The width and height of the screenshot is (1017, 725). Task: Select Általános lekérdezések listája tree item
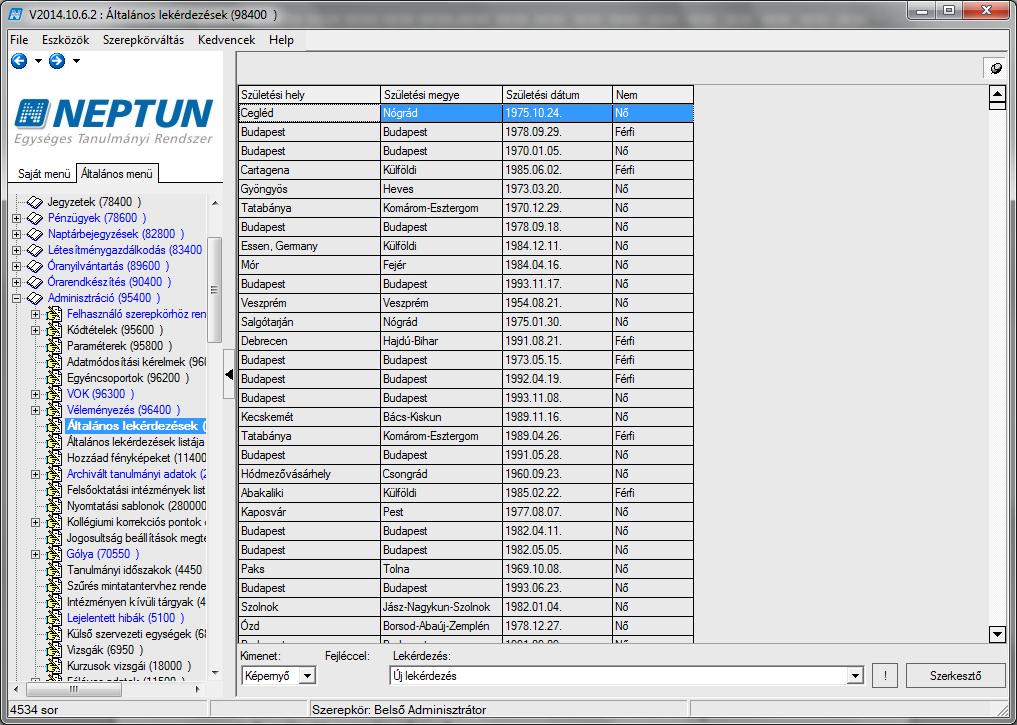pos(135,442)
